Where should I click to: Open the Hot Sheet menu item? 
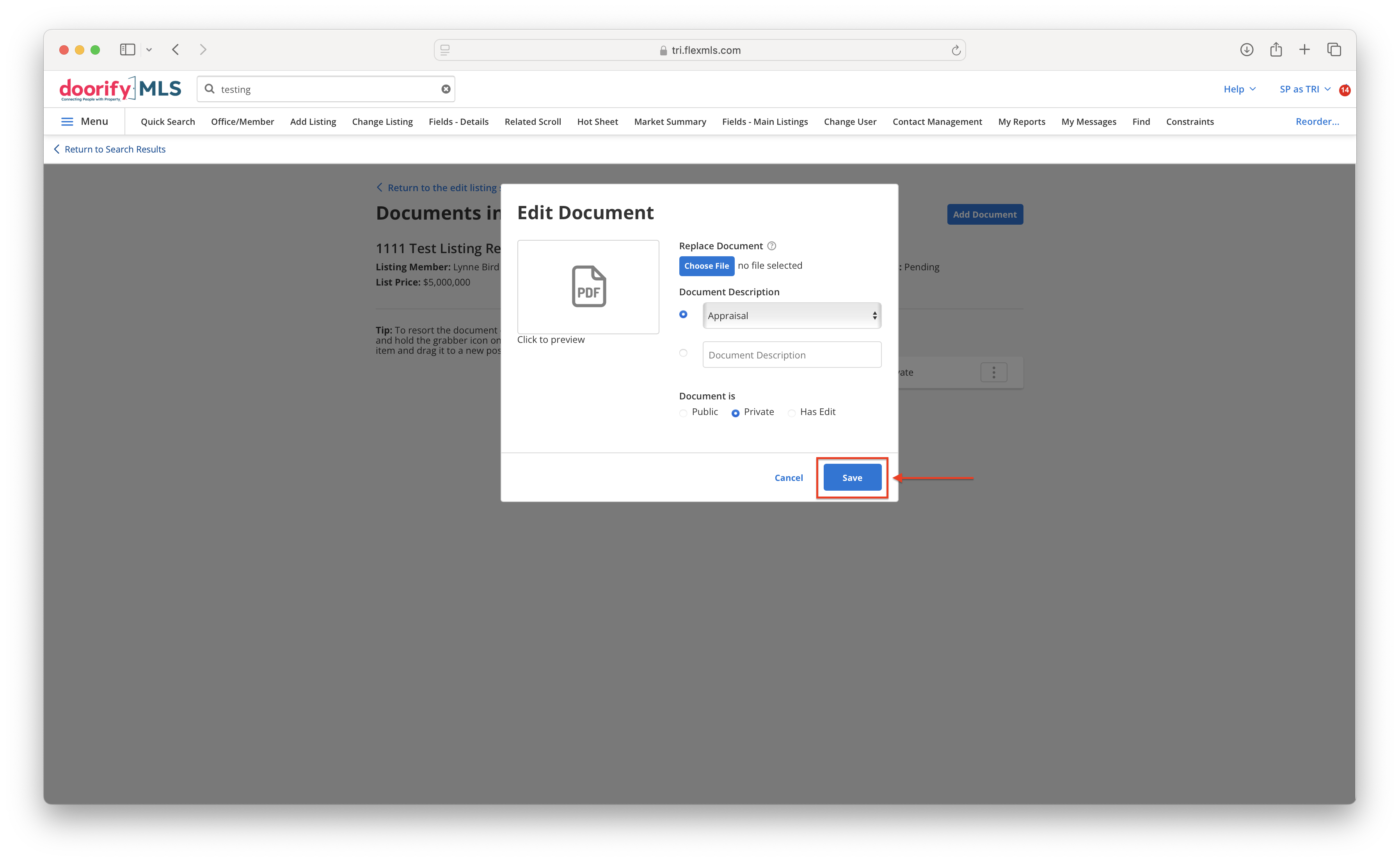click(x=597, y=121)
